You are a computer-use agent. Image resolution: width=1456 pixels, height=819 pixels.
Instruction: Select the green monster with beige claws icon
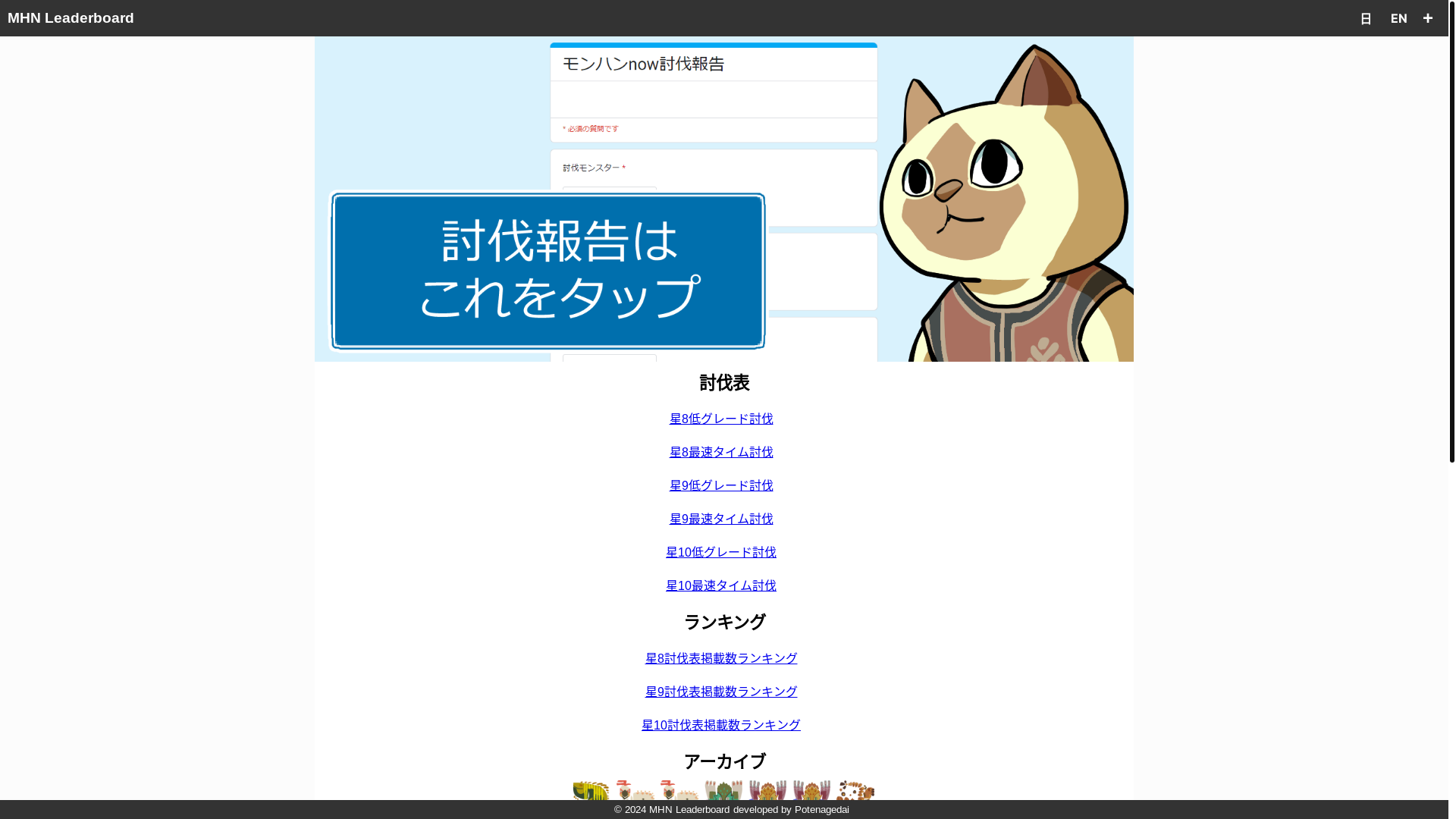723,790
